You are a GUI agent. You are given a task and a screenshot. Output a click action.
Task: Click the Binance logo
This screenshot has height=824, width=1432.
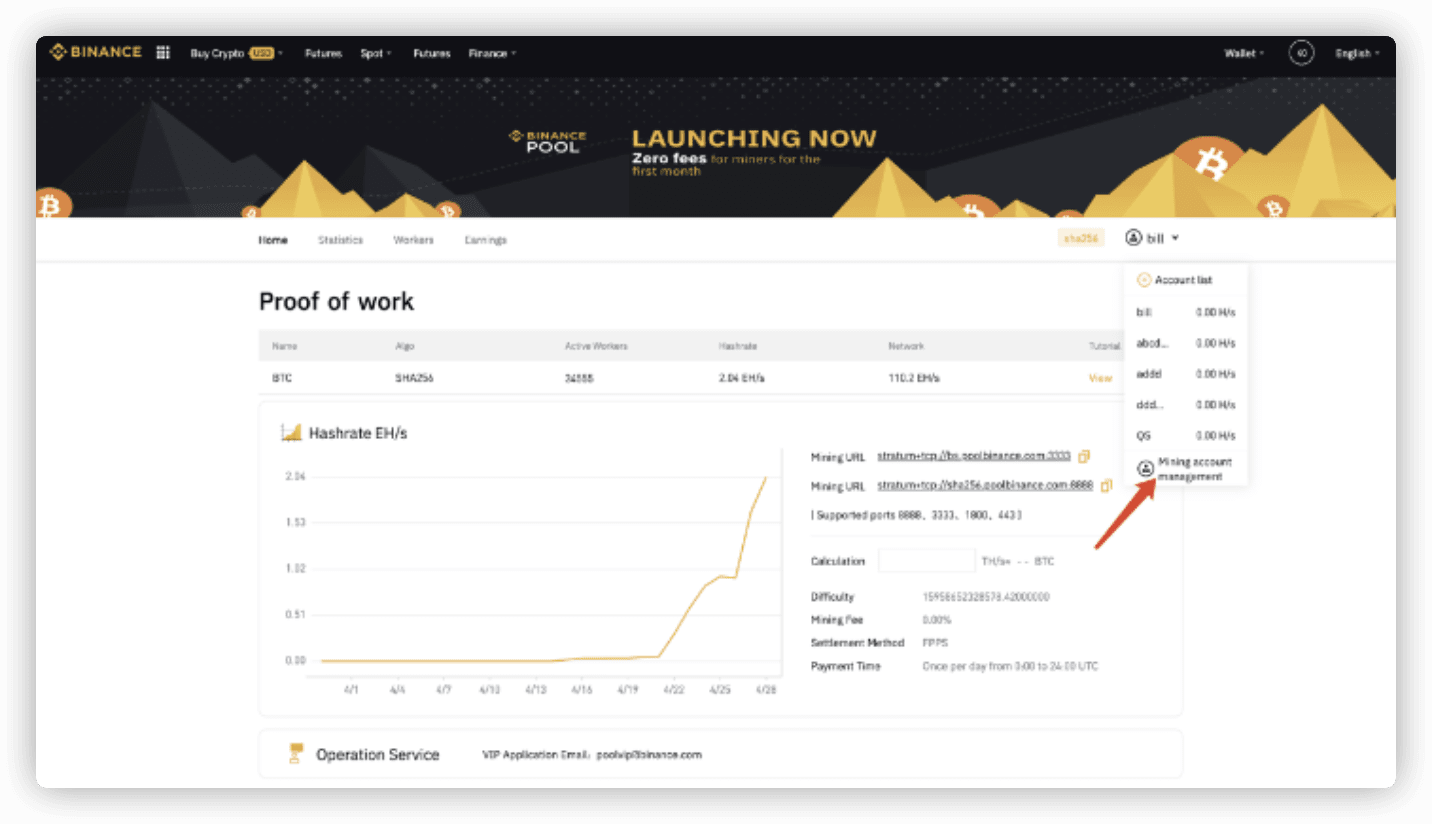96,52
